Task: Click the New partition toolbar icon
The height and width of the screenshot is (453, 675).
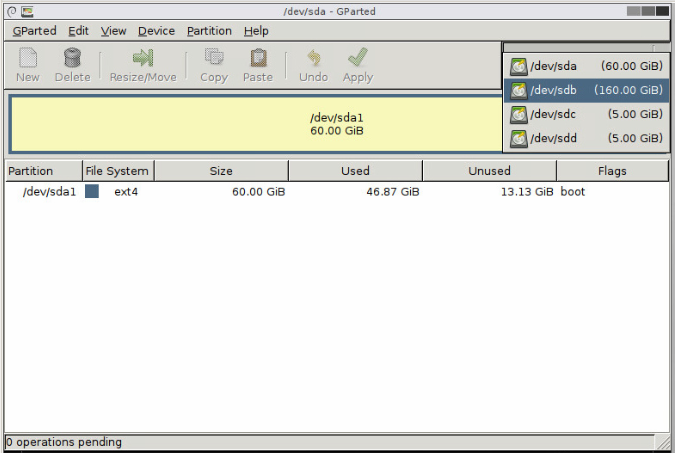Action: (28, 59)
